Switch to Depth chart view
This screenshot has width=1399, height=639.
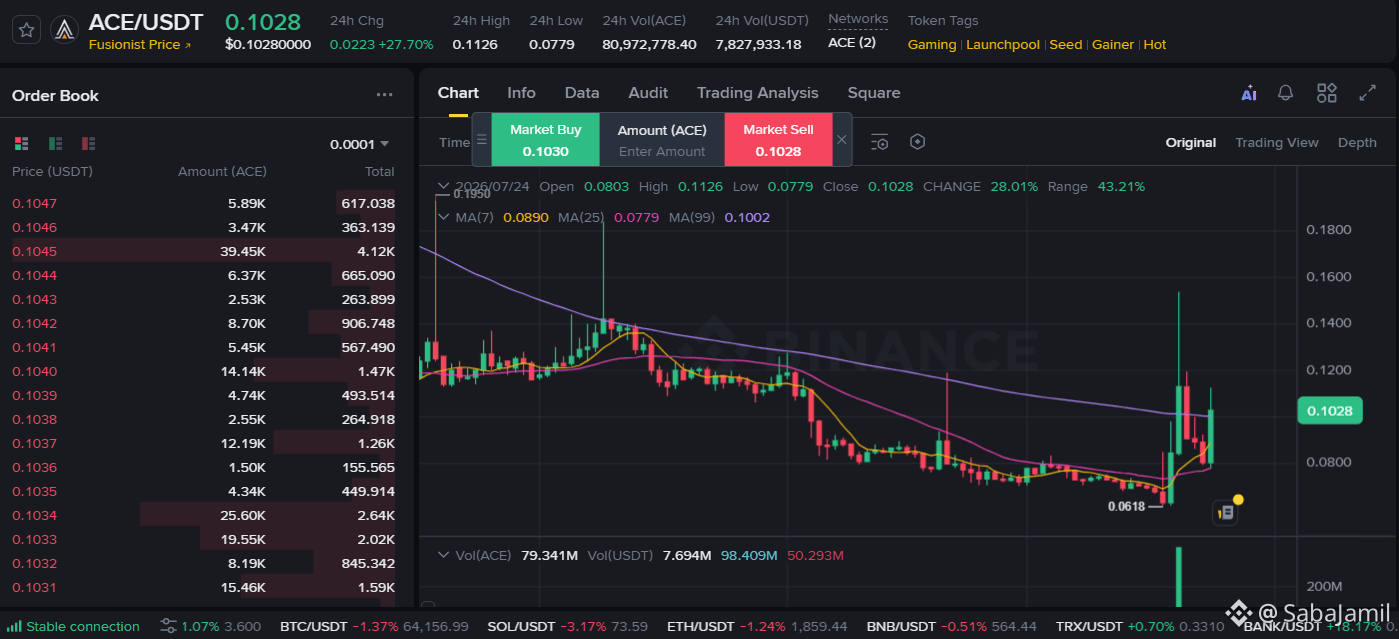[1357, 143]
